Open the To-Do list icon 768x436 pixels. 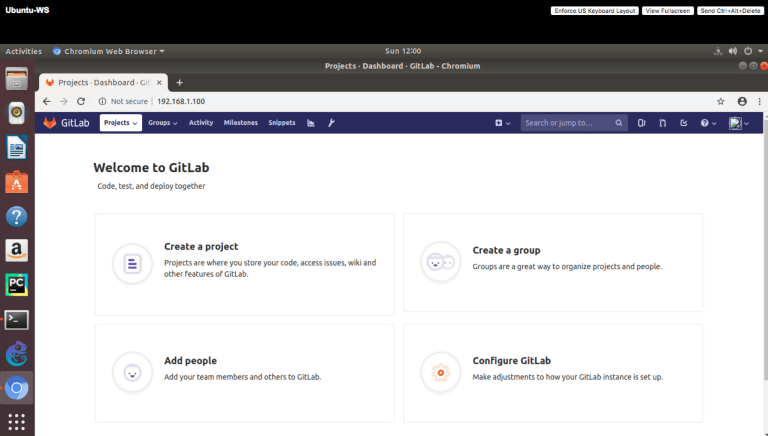684,123
